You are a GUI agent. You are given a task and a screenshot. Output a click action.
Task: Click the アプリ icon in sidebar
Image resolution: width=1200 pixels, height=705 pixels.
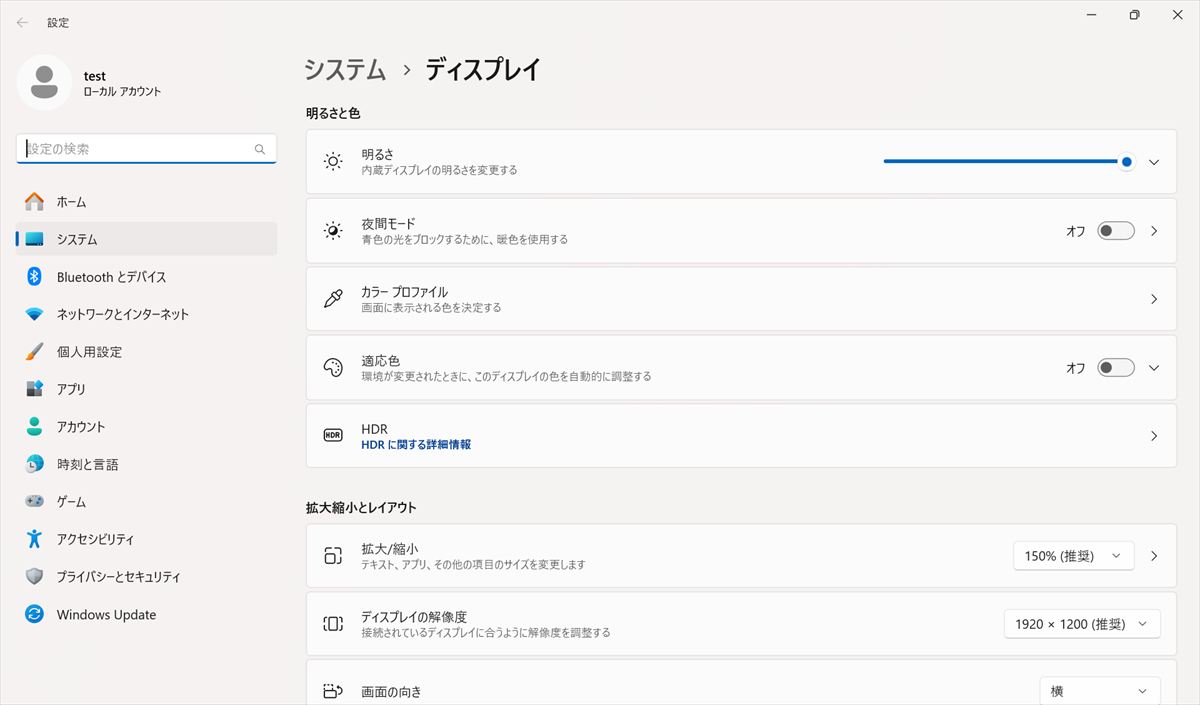35,389
